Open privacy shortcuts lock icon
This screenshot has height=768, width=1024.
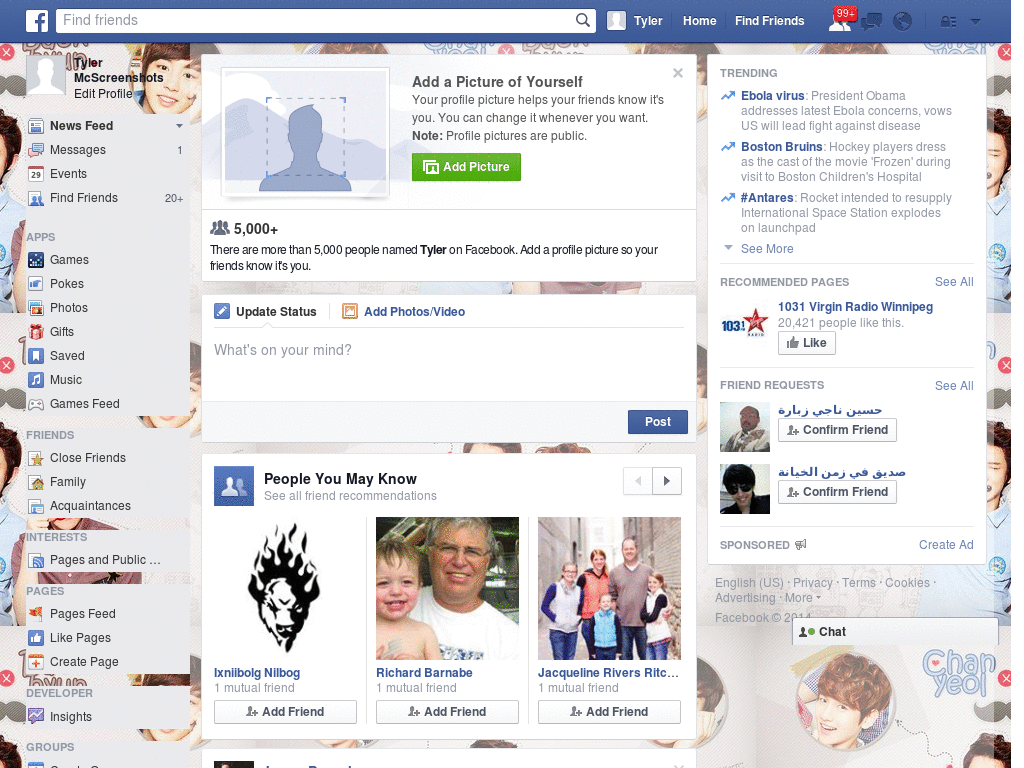[x=948, y=22]
